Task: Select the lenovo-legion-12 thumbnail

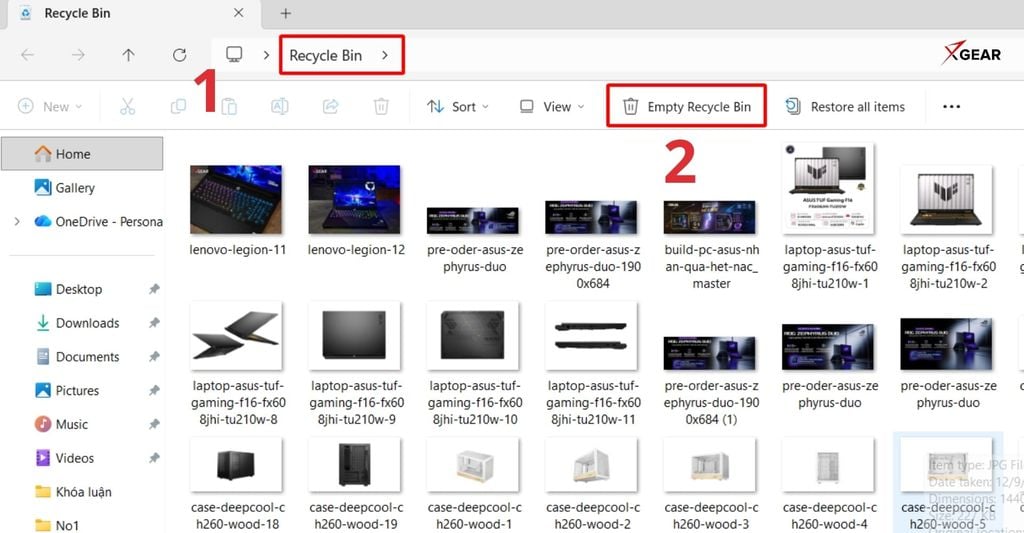Action: coord(354,199)
